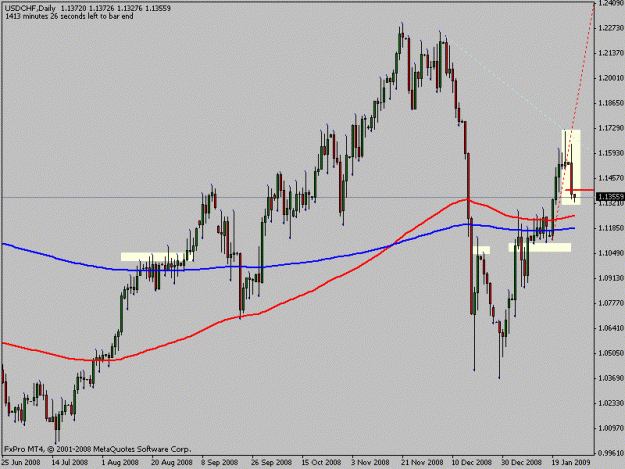Click price level 1.20010 on the price axis
625x469 pixels.
click(x=611, y=78)
